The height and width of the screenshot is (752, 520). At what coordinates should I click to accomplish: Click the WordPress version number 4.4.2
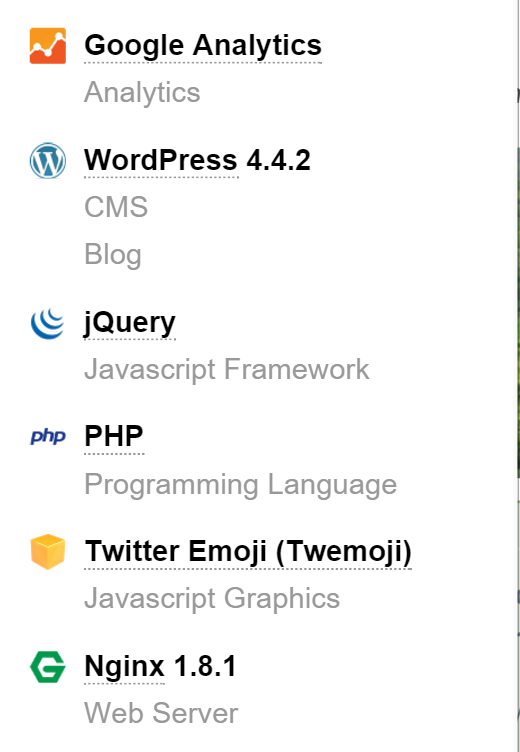278,160
